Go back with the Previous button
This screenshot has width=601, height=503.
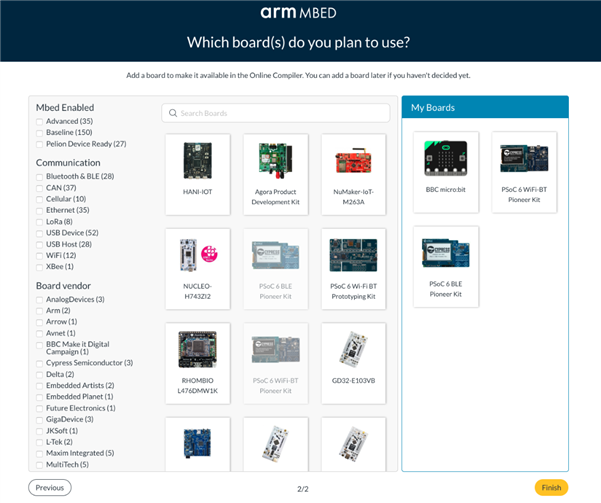click(x=50, y=488)
